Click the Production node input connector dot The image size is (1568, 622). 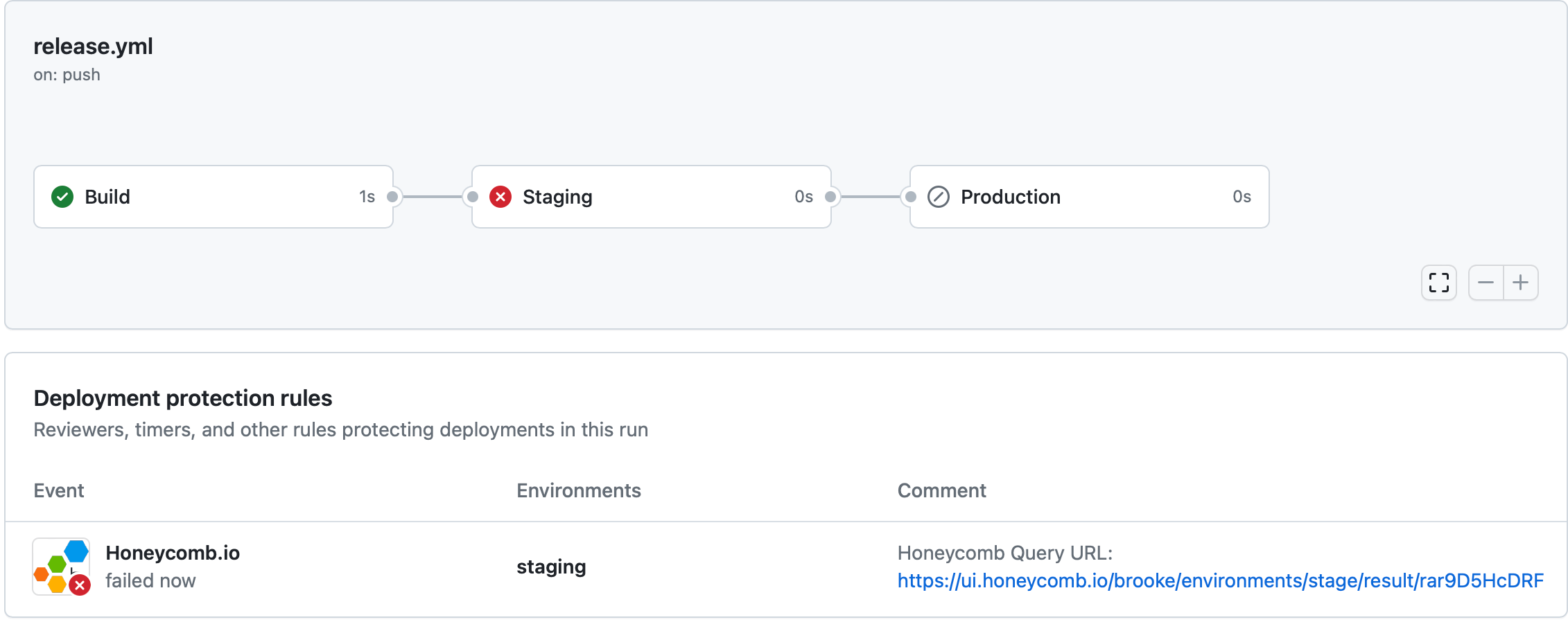tap(911, 197)
